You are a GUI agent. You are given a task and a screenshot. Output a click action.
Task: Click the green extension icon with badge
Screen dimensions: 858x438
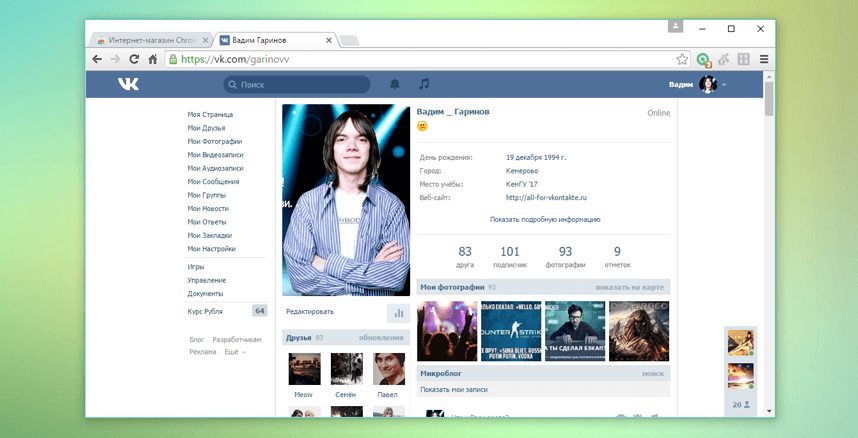click(704, 59)
